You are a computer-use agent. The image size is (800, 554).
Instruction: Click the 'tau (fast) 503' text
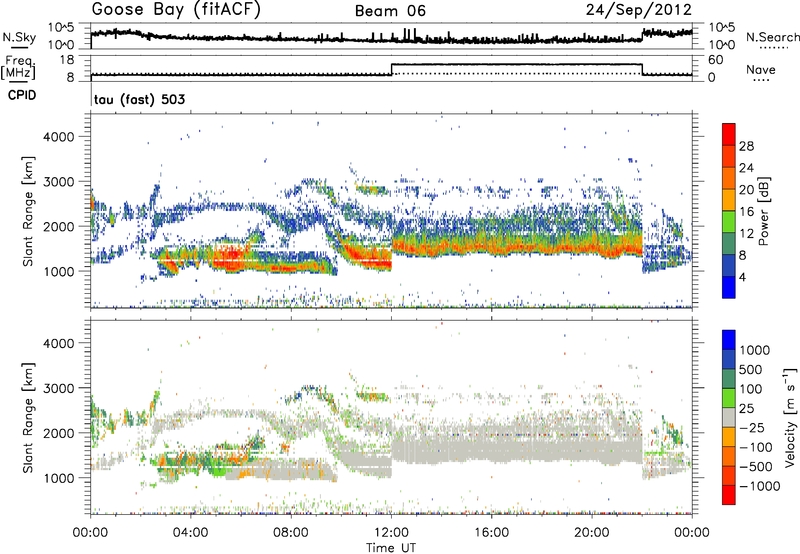tap(139, 99)
